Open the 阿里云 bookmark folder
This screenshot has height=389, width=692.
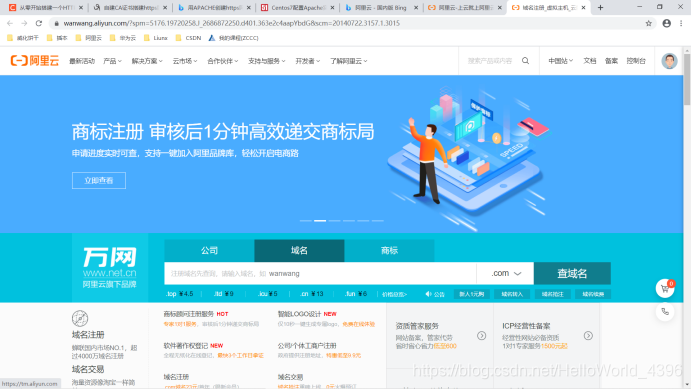point(89,38)
